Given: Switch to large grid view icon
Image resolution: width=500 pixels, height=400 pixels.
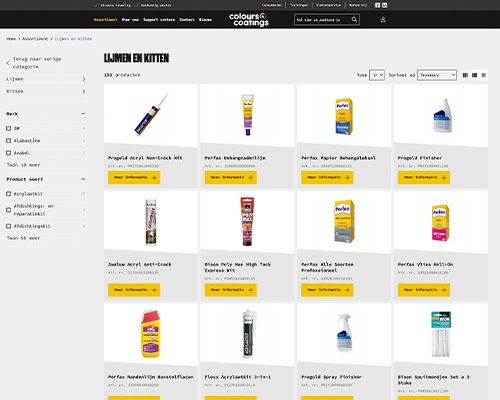Looking at the screenshot, I should coord(465,75).
